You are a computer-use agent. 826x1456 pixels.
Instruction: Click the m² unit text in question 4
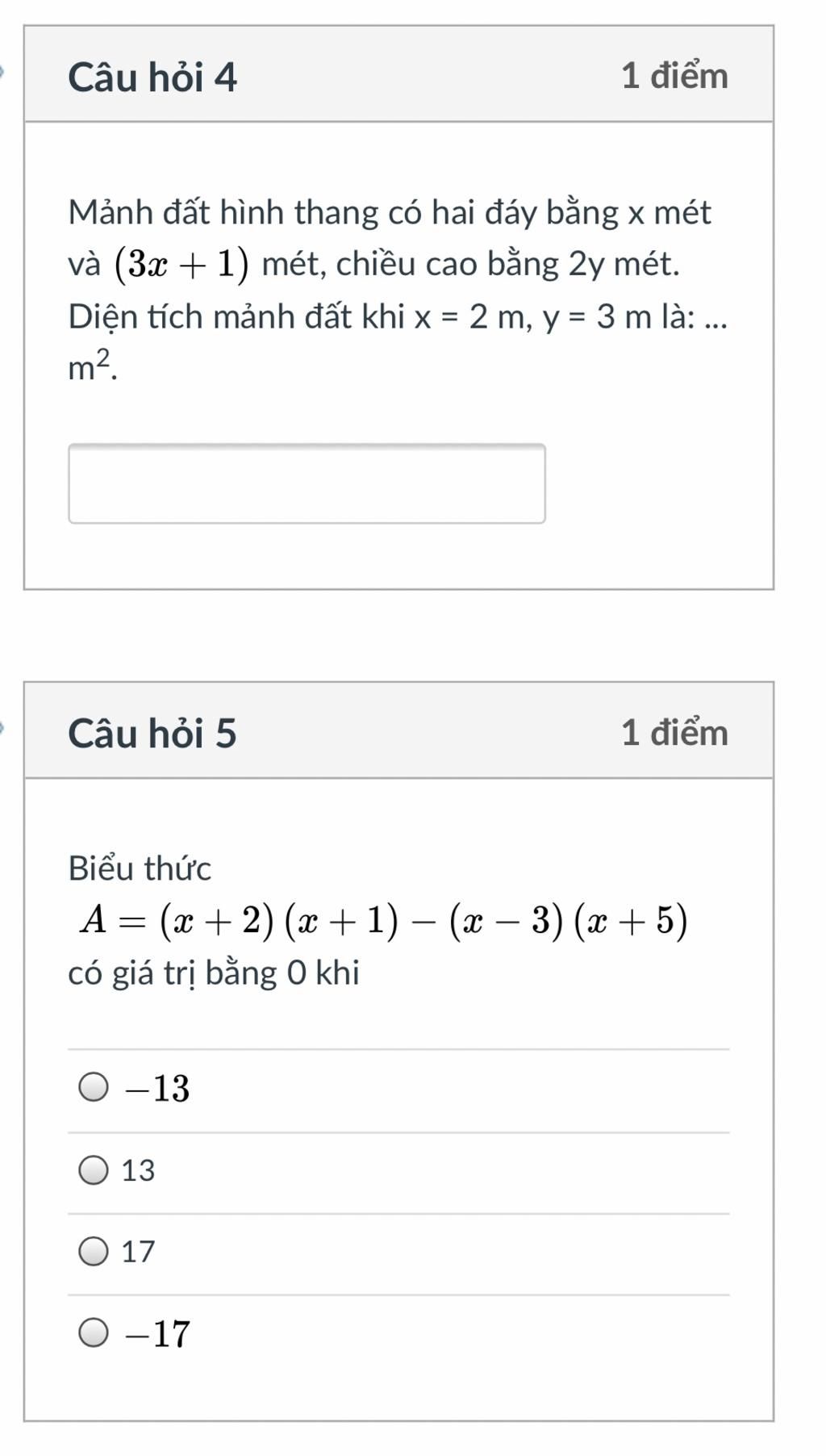91,368
